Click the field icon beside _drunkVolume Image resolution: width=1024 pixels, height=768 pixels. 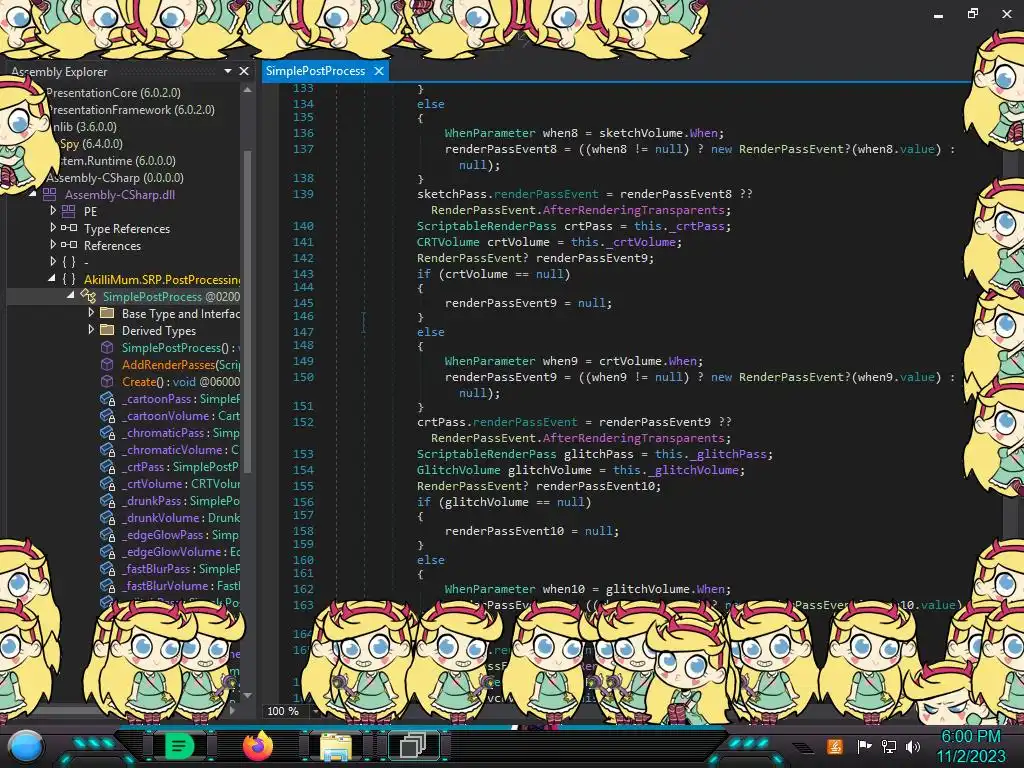107,517
